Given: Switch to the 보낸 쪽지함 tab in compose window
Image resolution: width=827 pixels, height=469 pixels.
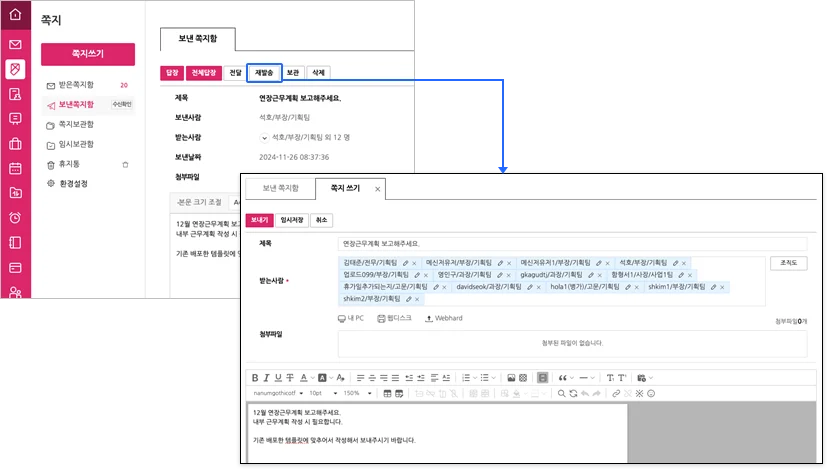Looking at the screenshot, I should (280, 188).
